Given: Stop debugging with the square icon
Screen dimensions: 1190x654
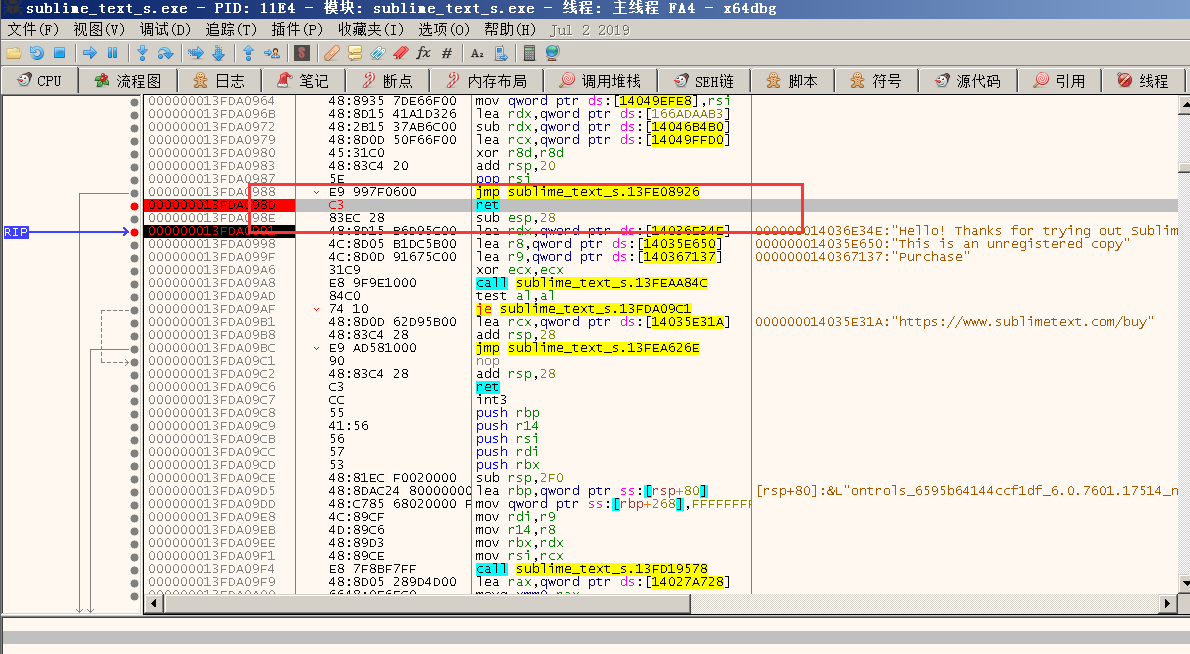Looking at the screenshot, I should 59,53.
